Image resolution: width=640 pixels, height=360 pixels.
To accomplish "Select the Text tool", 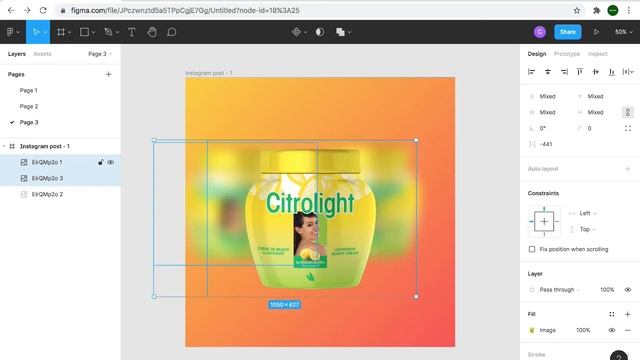I will 131,32.
